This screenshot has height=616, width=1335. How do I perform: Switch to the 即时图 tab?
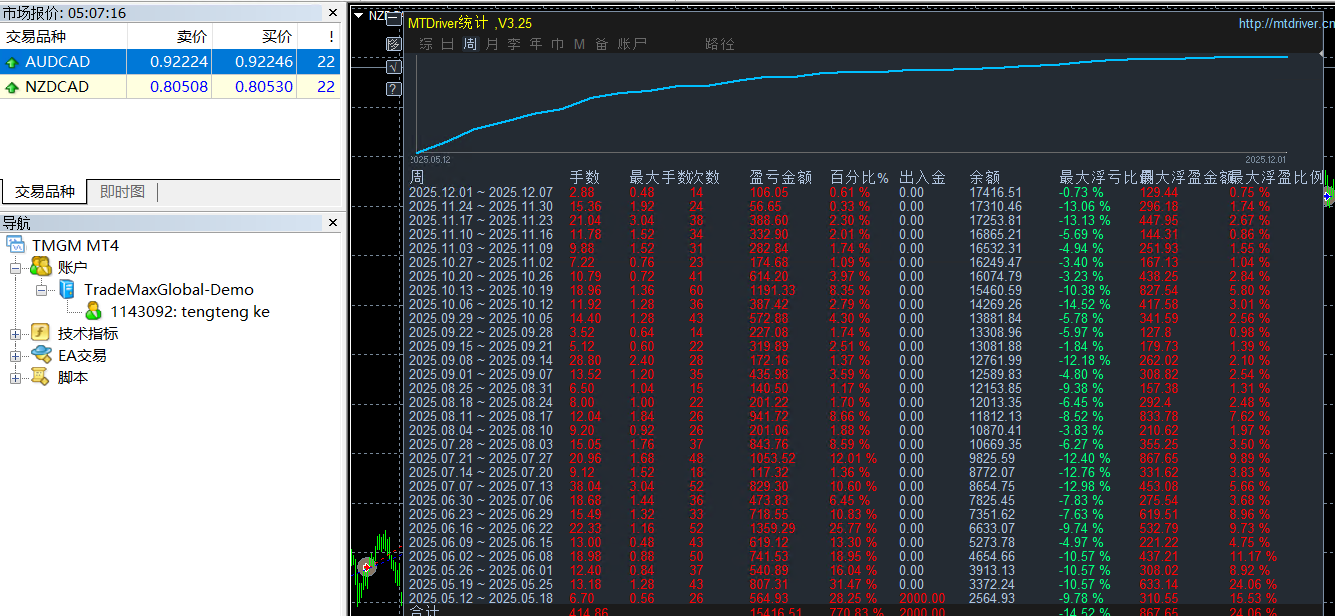[122, 192]
